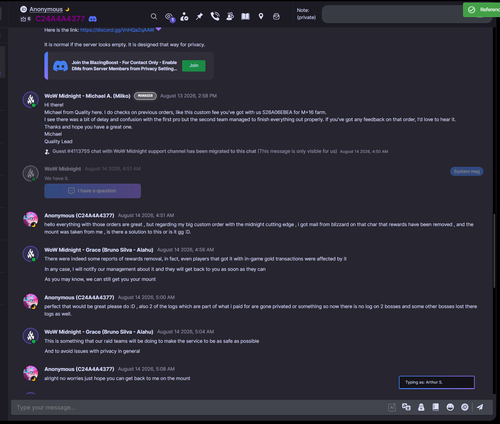Click the message 'As you may know, we can still get you your mount'
Viewport: 500px width, 424px height.
(x=100, y=279)
